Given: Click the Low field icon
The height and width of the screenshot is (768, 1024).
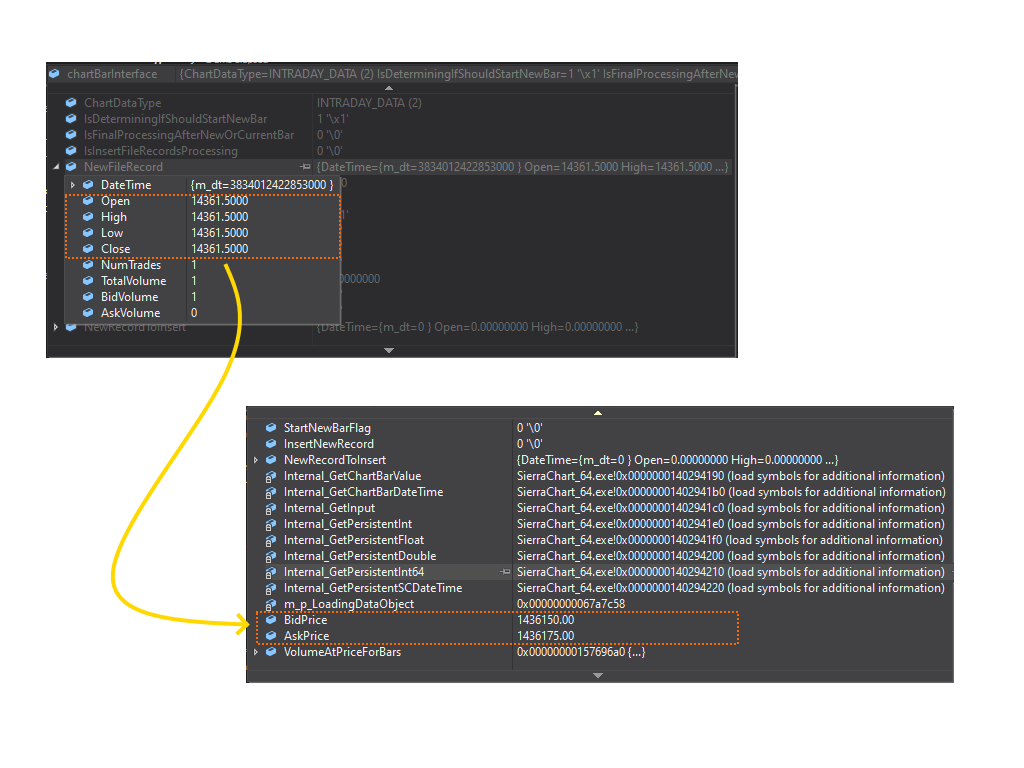Looking at the screenshot, I should pos(88,233).
